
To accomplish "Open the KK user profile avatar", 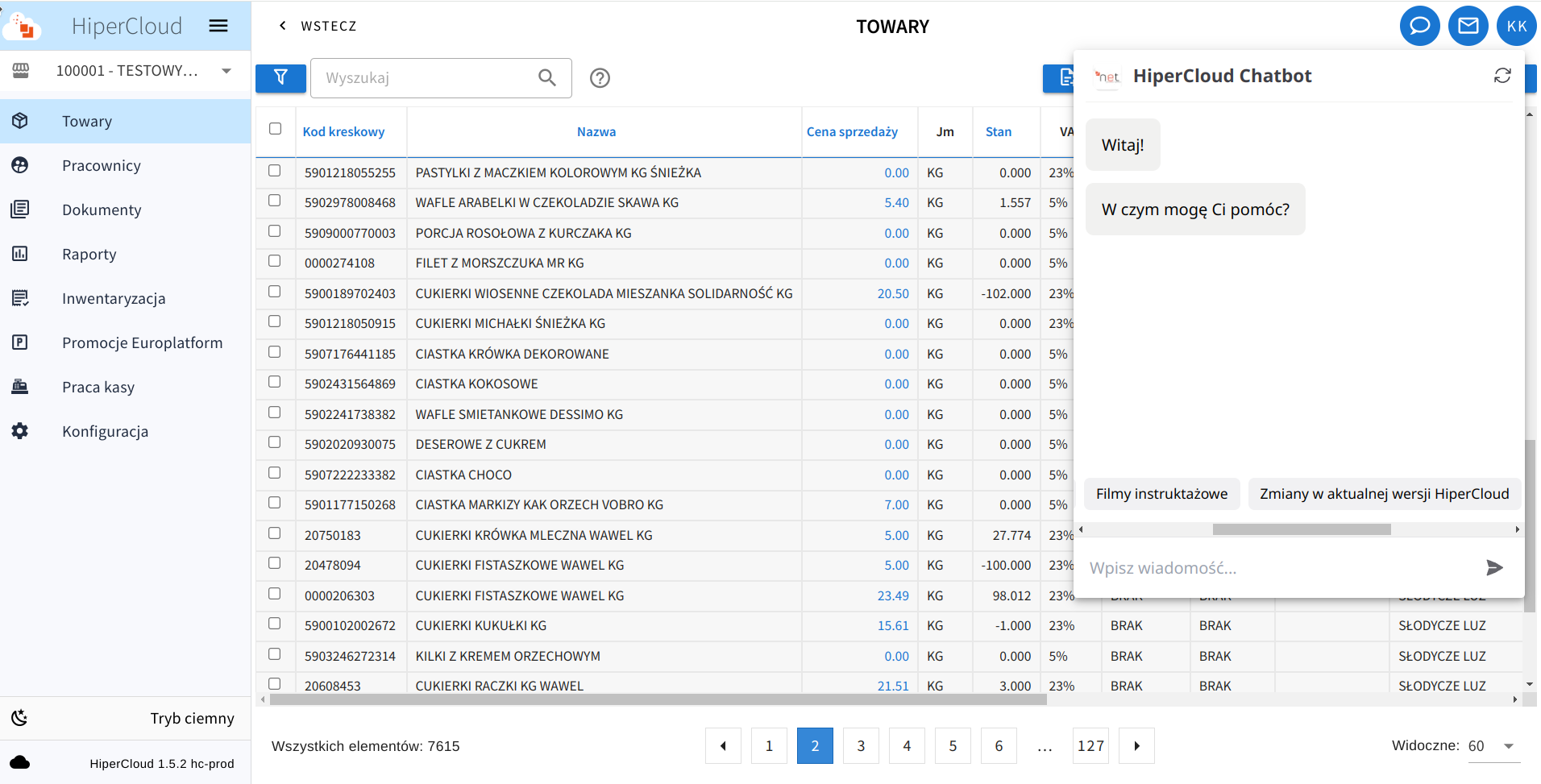I will click(x=1517, y=26).
